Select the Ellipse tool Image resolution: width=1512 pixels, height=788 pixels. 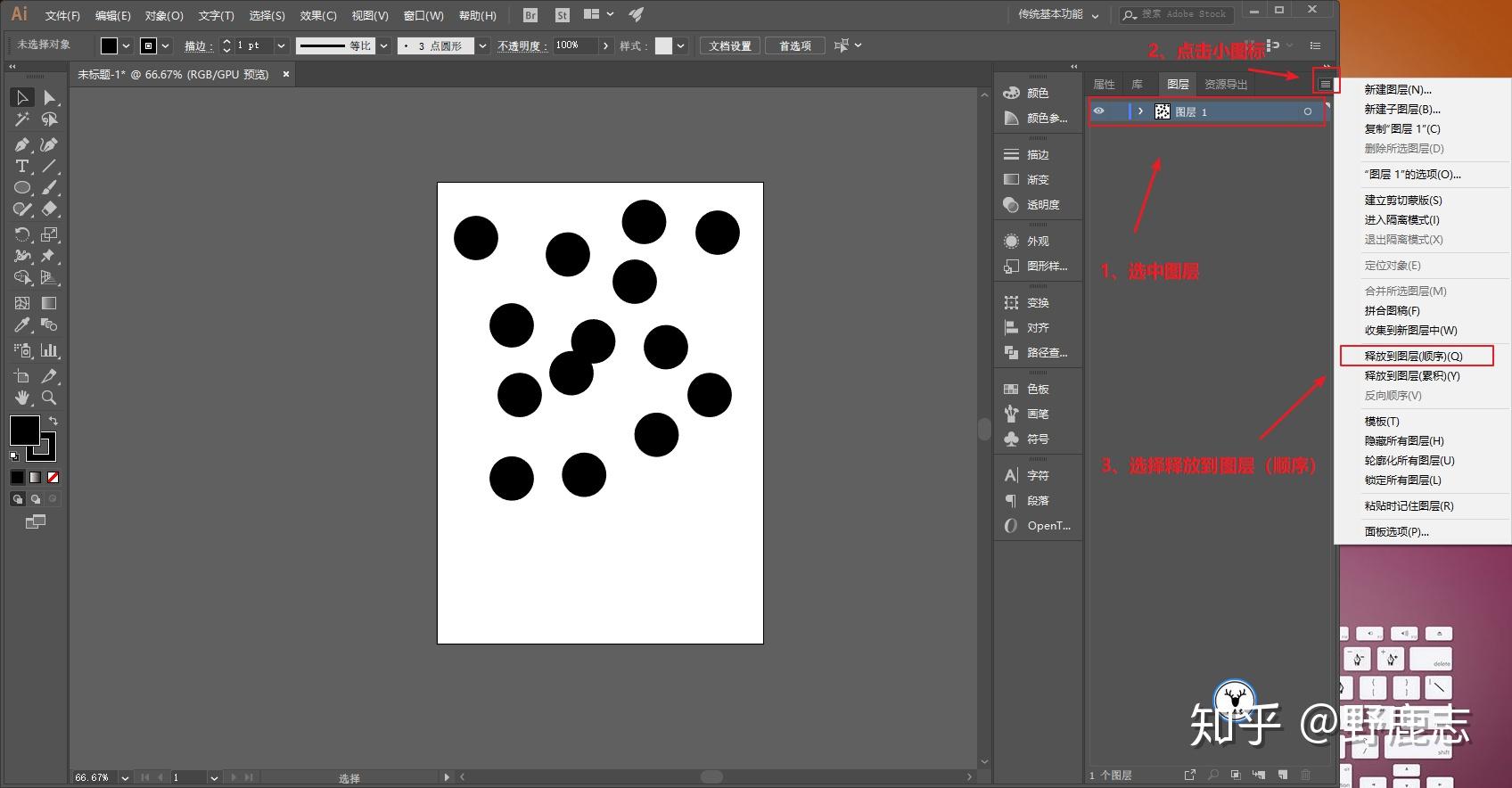point(22,188)
